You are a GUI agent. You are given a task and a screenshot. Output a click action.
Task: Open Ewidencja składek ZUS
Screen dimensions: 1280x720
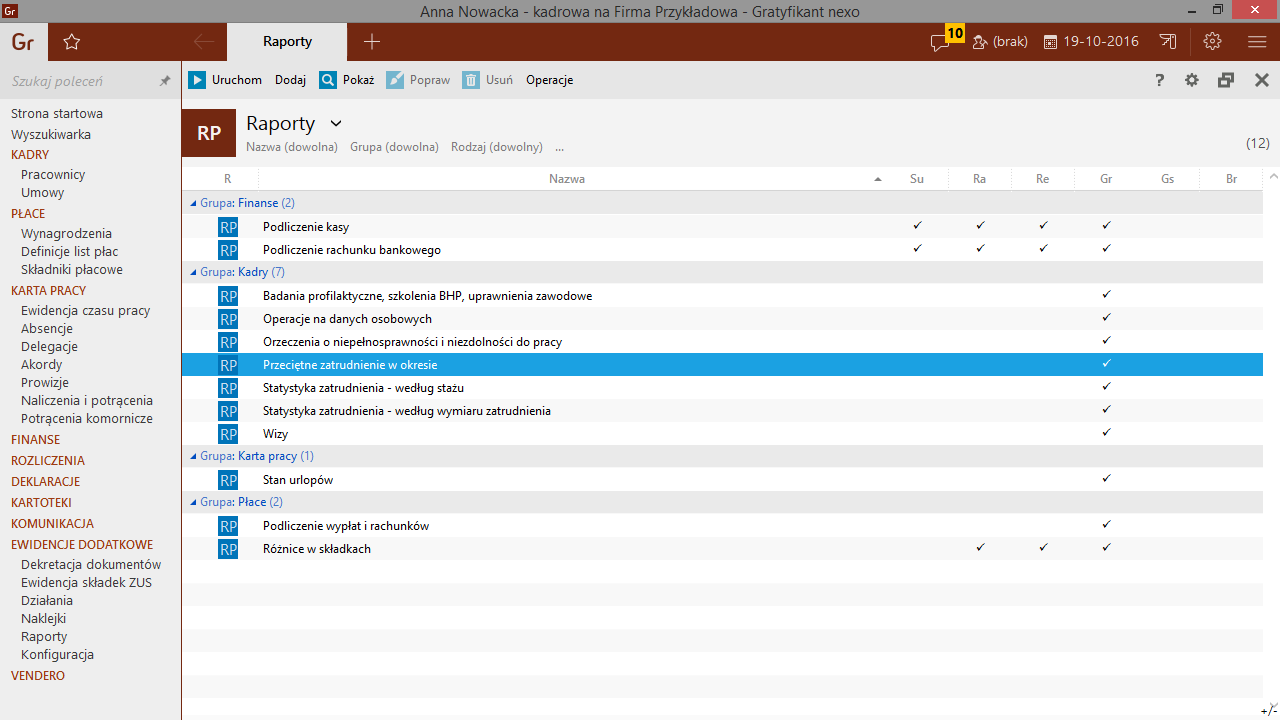pos(86,583)
